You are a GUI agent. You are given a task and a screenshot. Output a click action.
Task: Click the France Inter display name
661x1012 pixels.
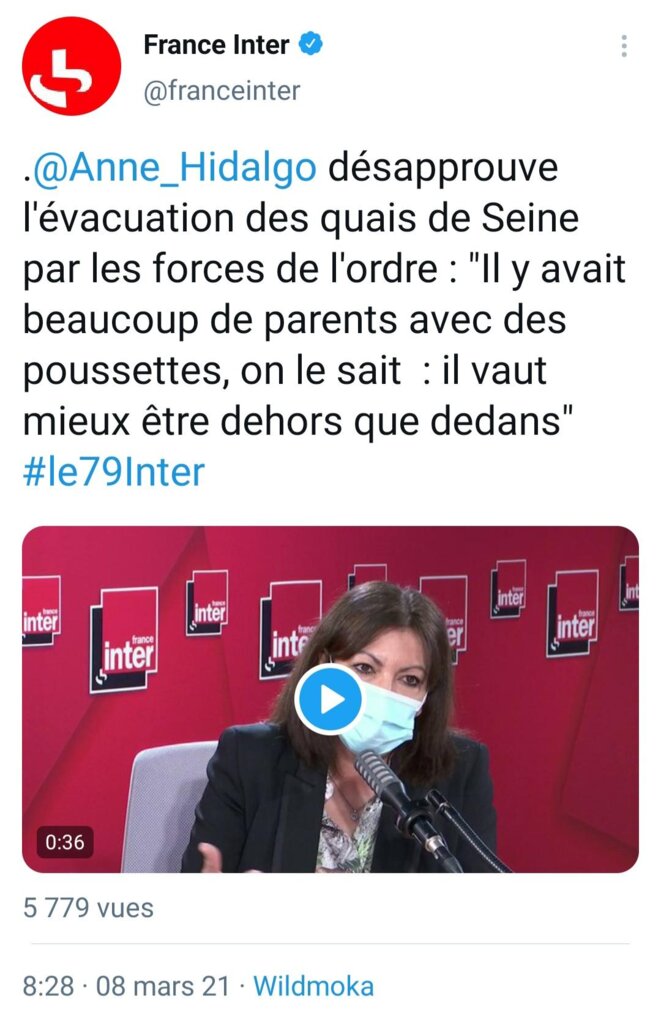tap(216, 45)
